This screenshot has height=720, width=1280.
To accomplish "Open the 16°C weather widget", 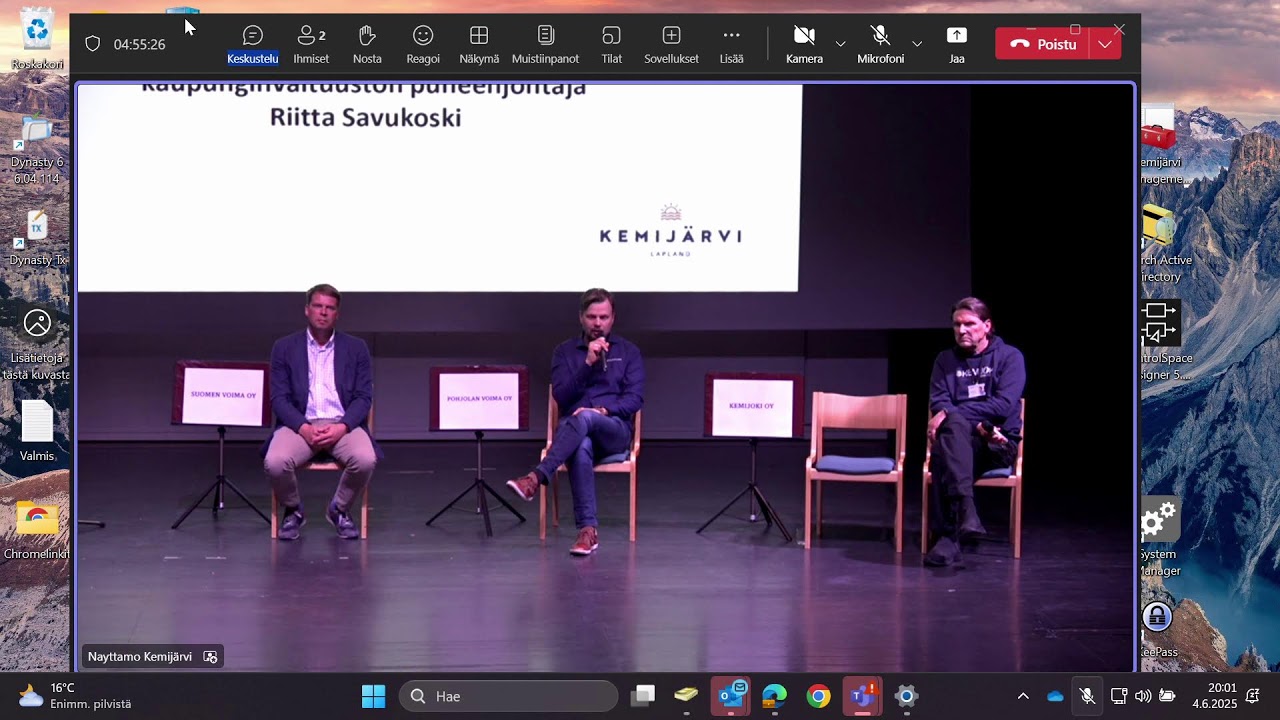I will click(x=75, y=696).
